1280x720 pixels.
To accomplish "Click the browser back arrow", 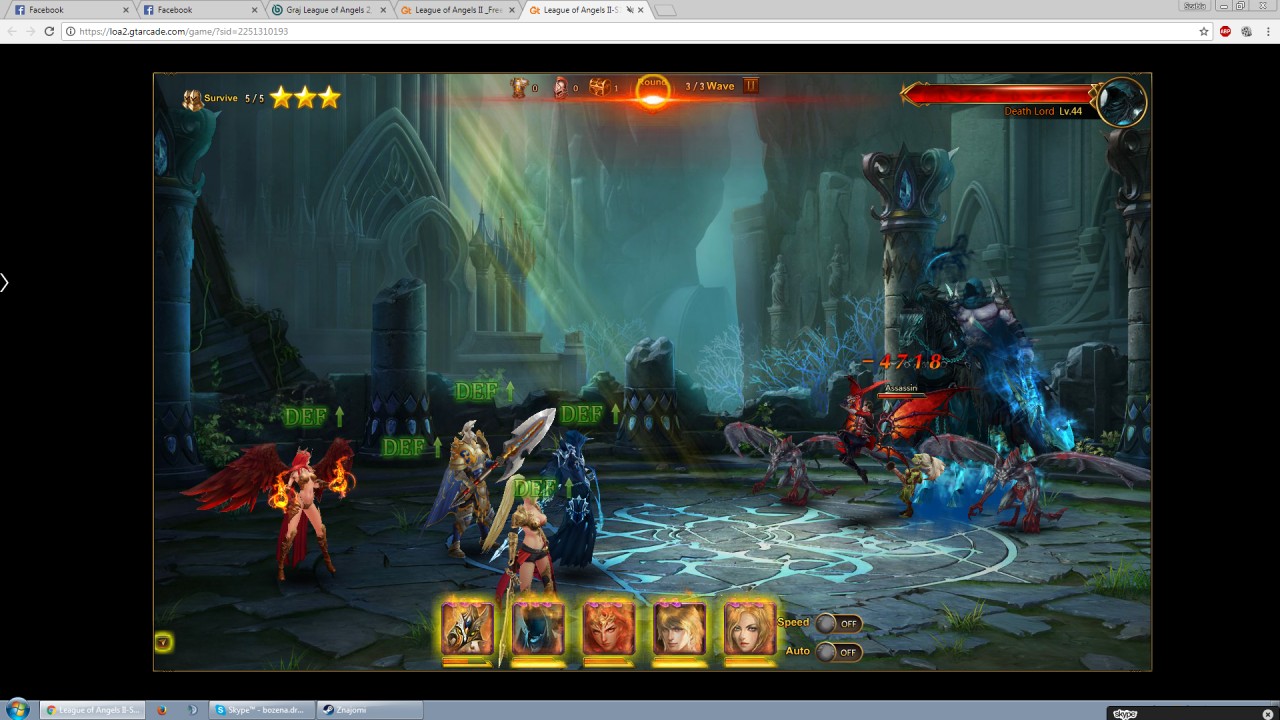I will 12,31.
